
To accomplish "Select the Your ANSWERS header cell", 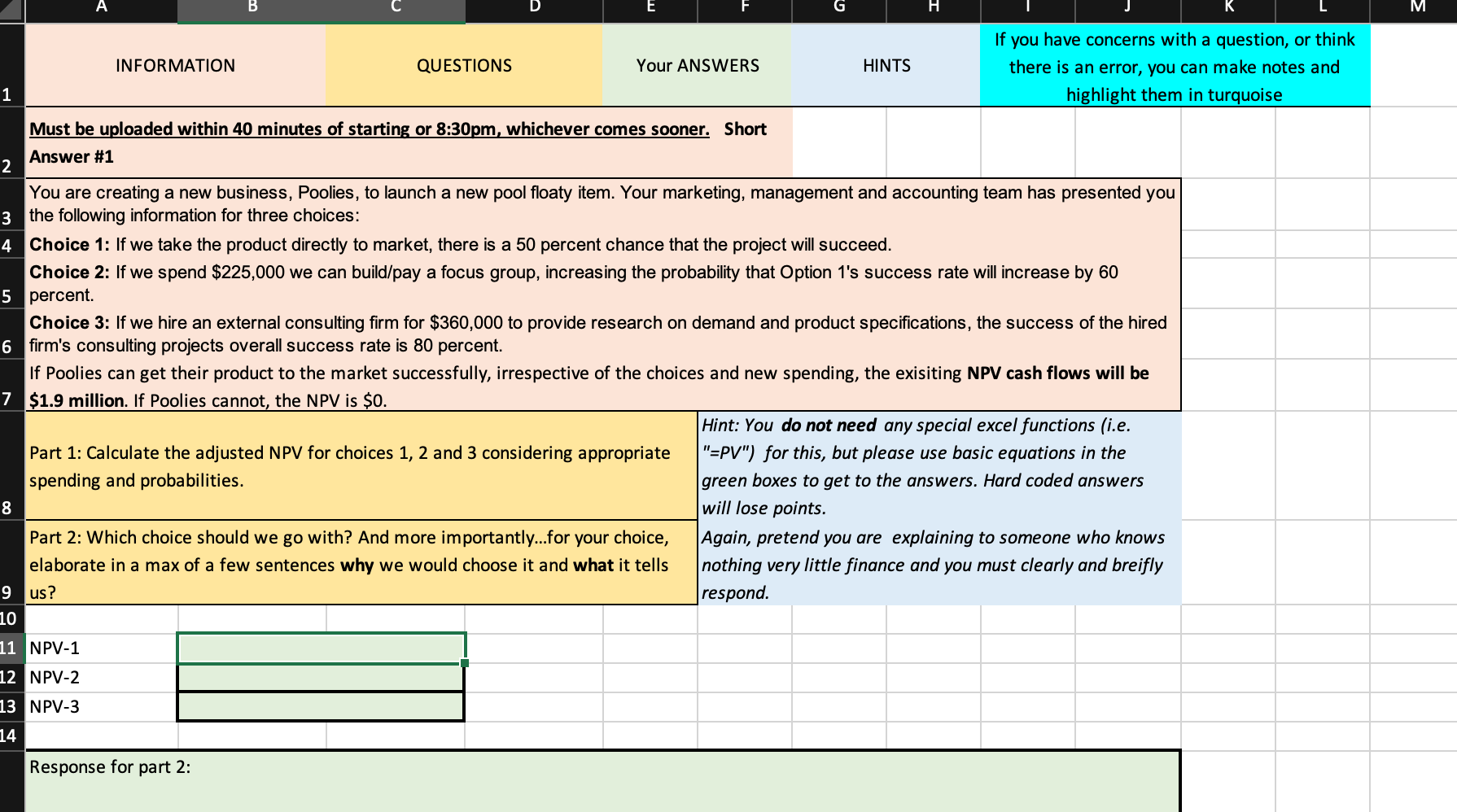I will (697, 65).
